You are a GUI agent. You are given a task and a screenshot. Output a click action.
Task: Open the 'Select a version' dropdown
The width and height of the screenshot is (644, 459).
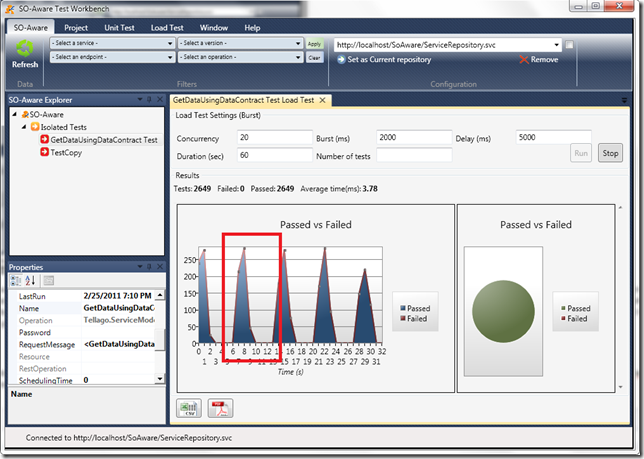pyautogui.click(x=241, y=43)
